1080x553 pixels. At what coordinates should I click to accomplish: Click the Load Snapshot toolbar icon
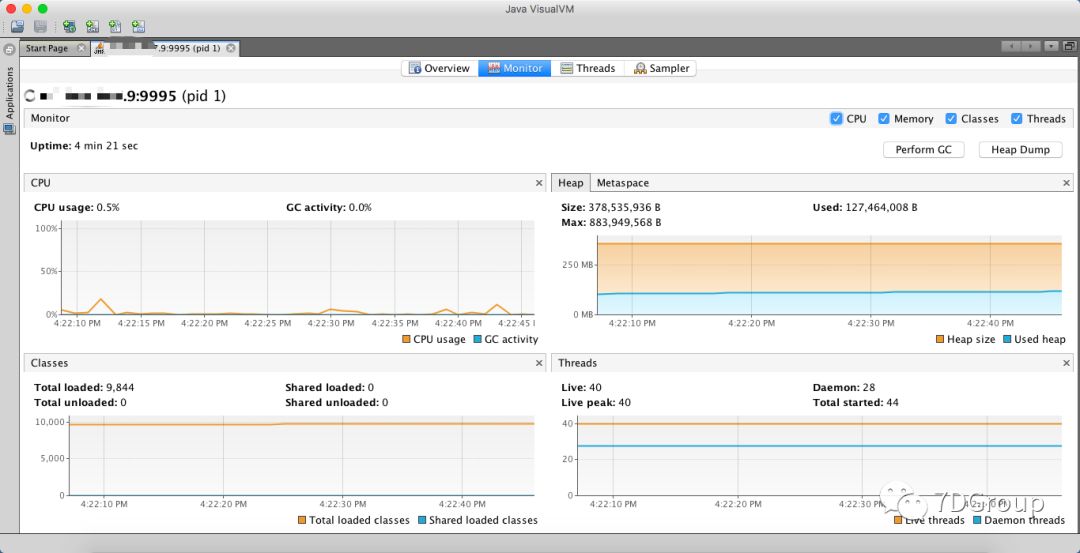coord(17,27)
